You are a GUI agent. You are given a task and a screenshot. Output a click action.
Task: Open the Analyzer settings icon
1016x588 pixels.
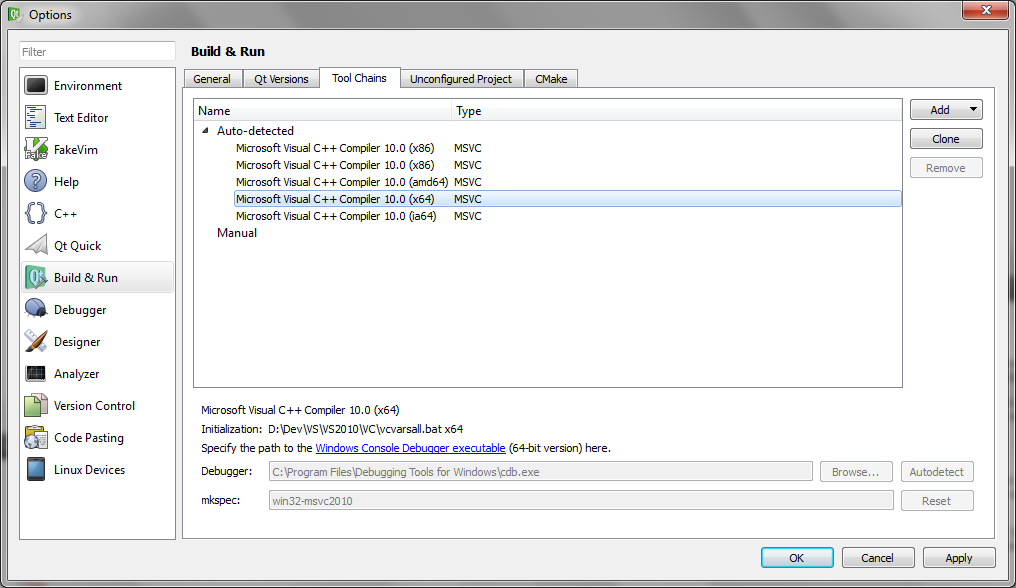click(x=36, y=374)
